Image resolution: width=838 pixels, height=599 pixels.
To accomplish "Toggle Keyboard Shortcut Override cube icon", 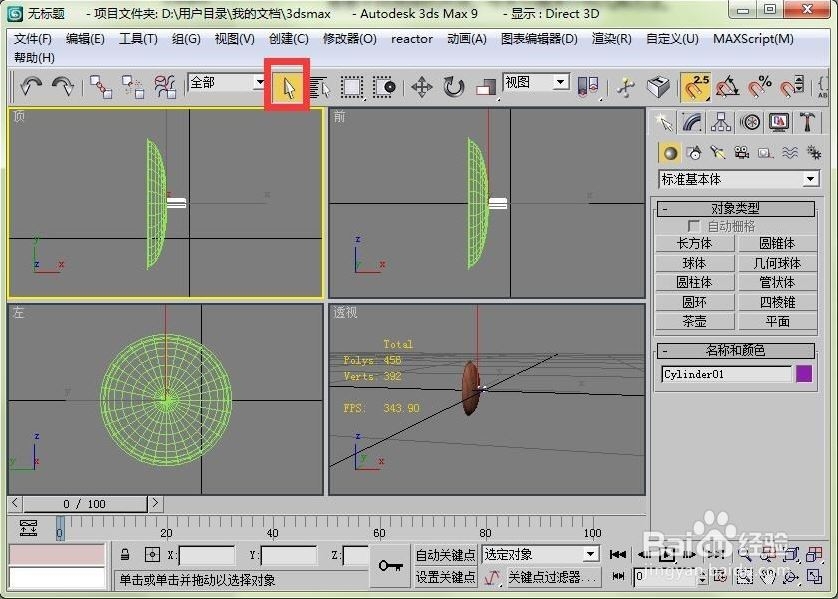I will click(658, 87).
